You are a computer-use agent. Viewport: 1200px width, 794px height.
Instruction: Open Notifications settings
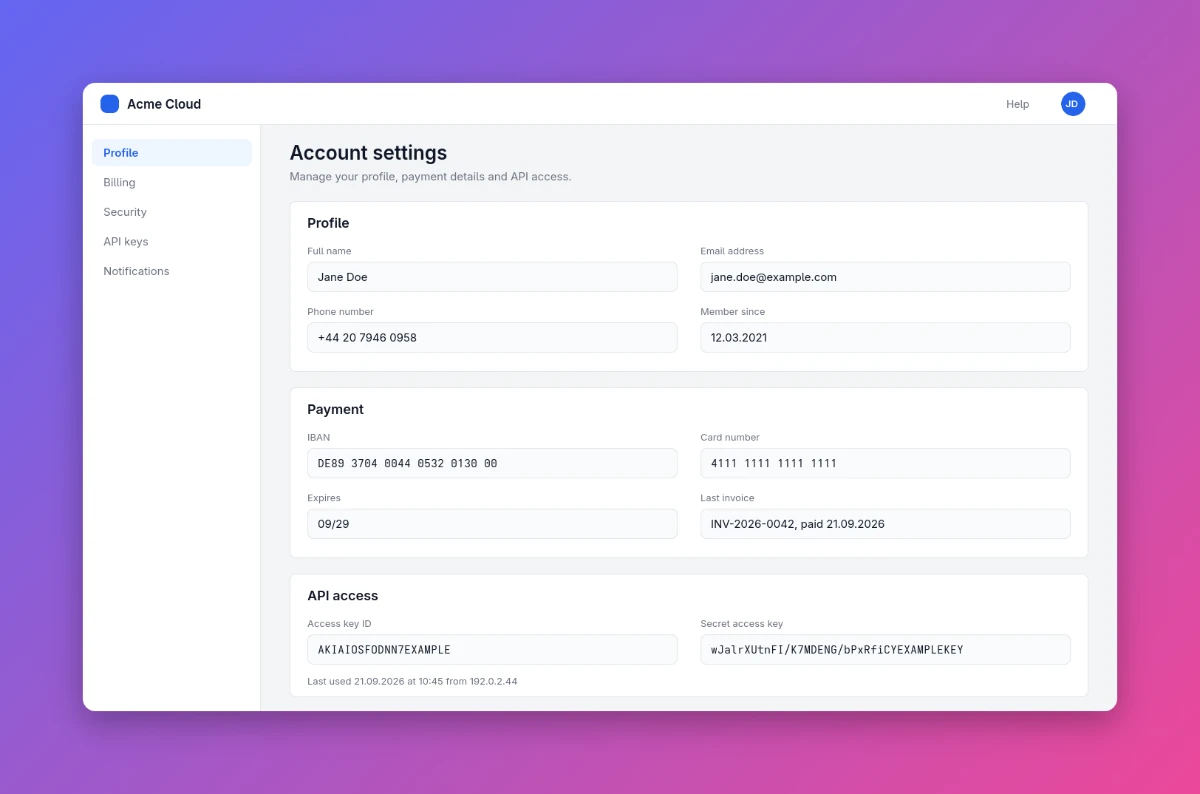[172, 271]
